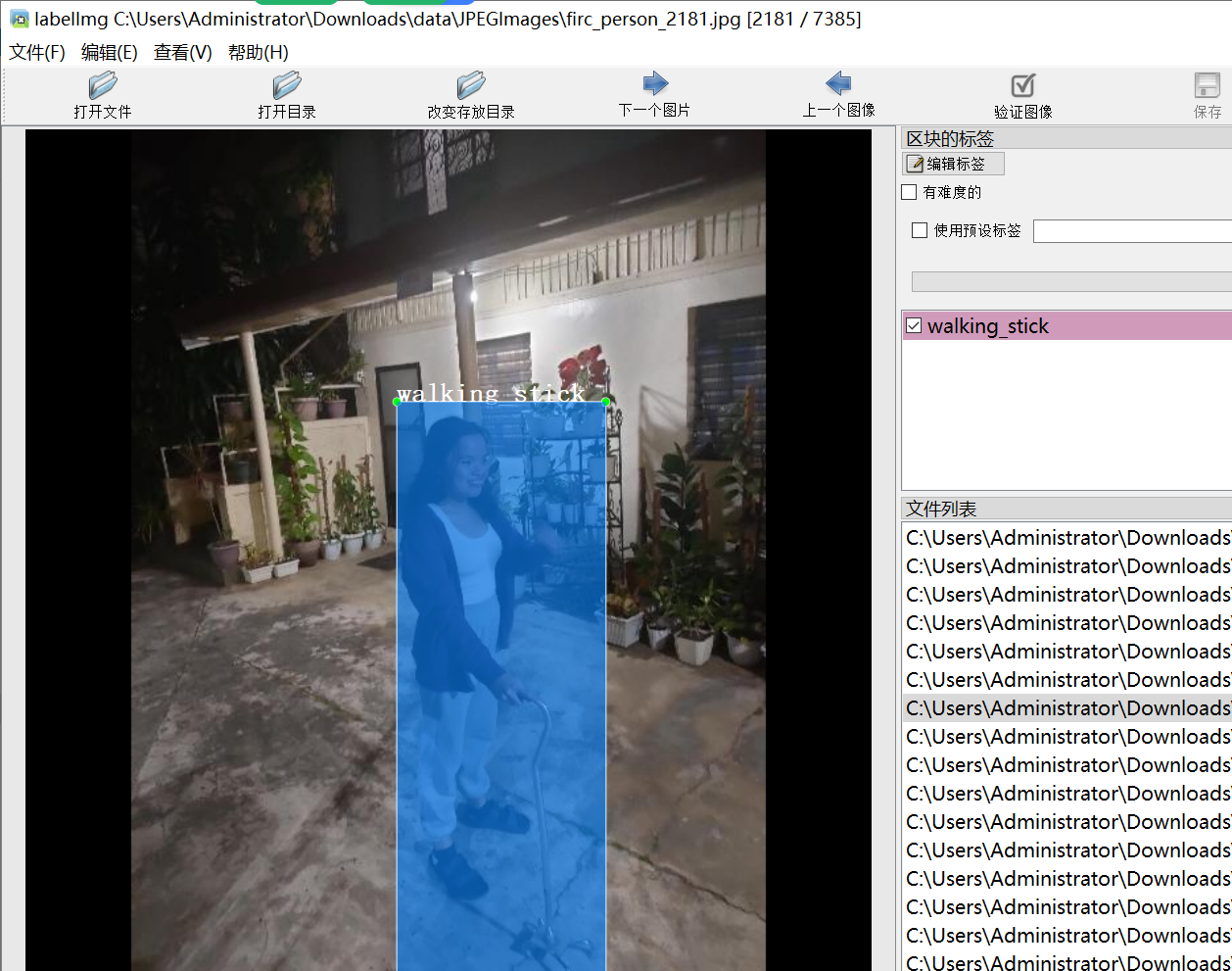Click inside the blue walking_stick bounding box
The width and height of the screenshot is (1232, 971).
coord(501,686)
